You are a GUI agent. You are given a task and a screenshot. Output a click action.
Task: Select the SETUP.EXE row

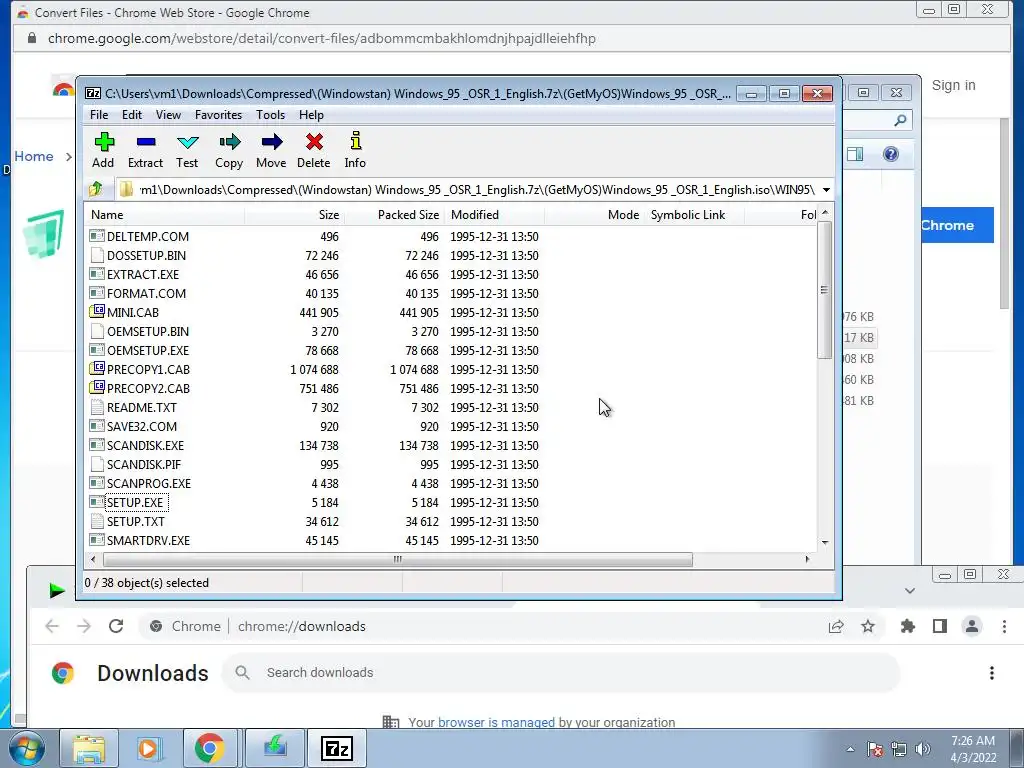tap(451, 502)
